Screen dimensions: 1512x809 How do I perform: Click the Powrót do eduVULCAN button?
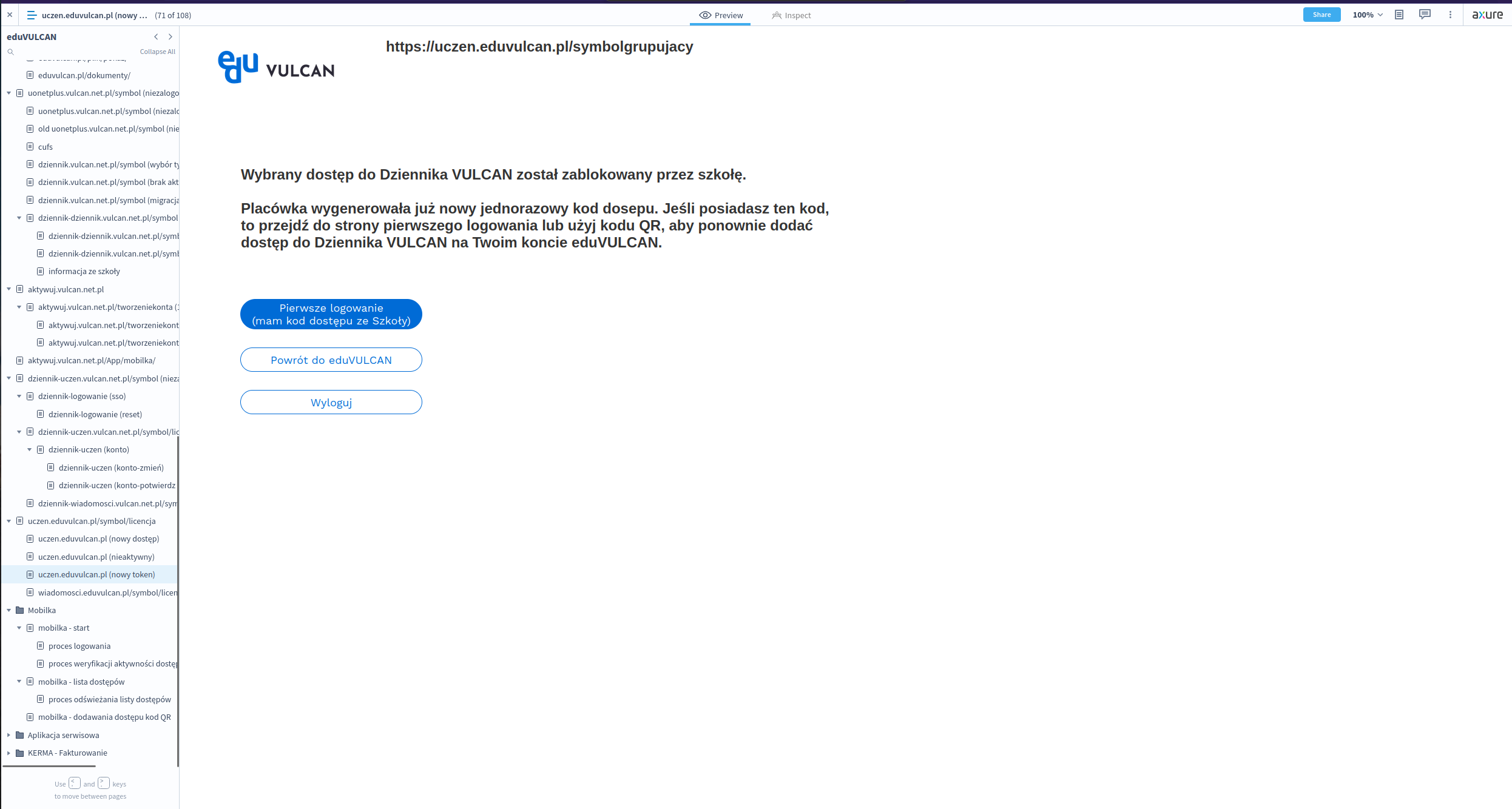click(x=331, y=360)
